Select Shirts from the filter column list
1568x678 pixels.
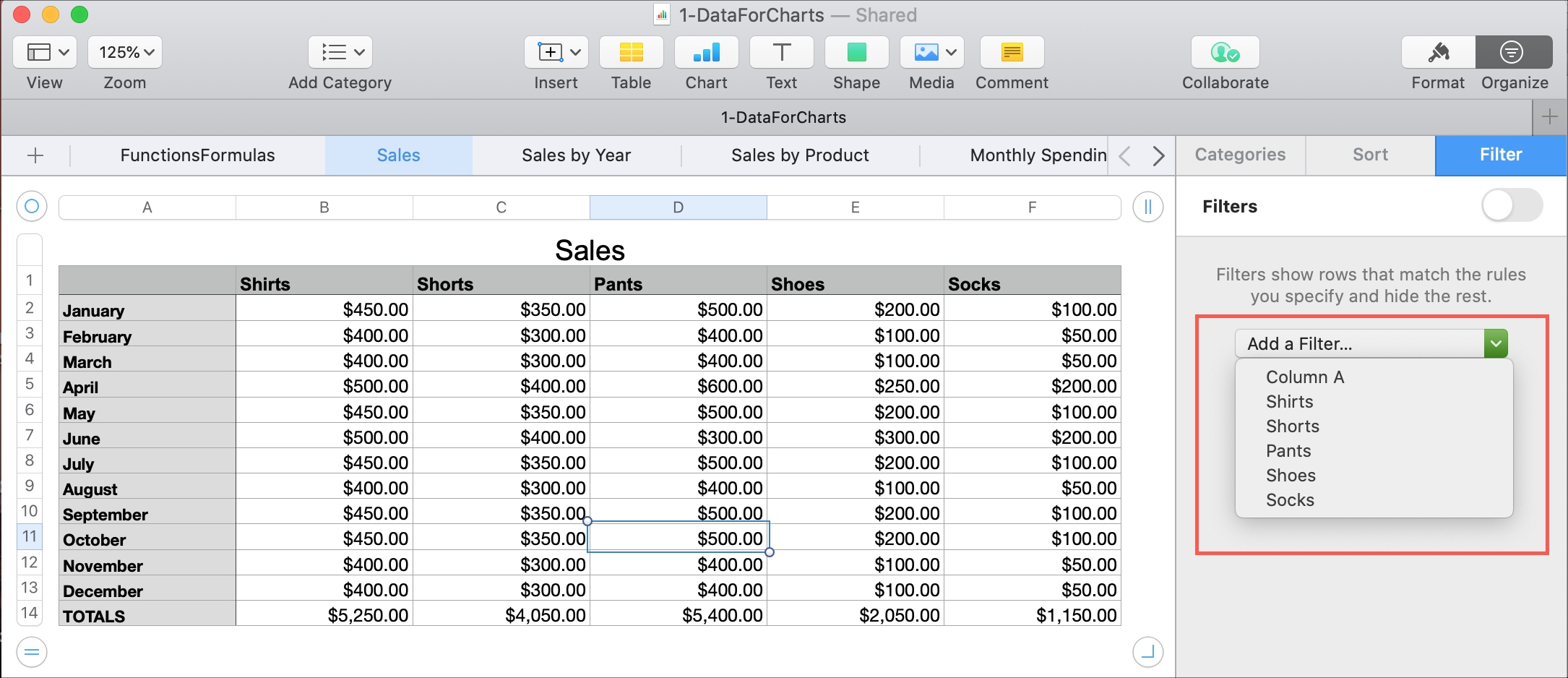point(1288,402)
